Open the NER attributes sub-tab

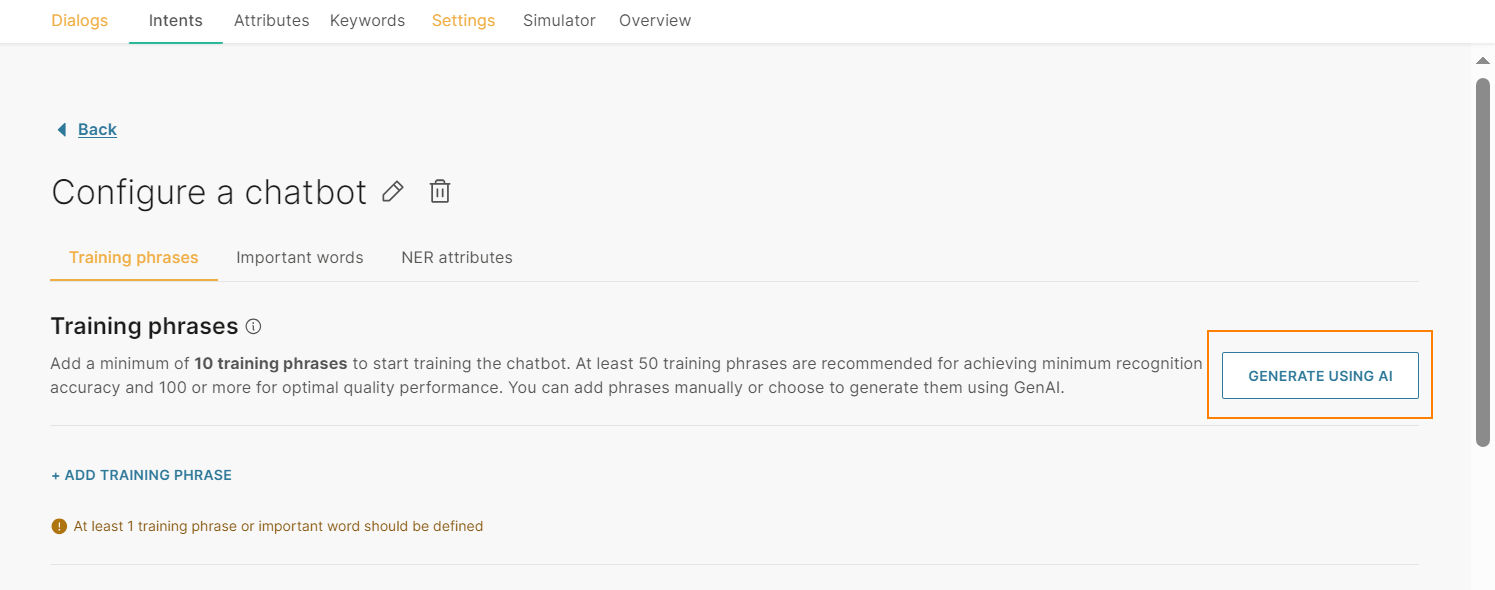click(457, 257)
